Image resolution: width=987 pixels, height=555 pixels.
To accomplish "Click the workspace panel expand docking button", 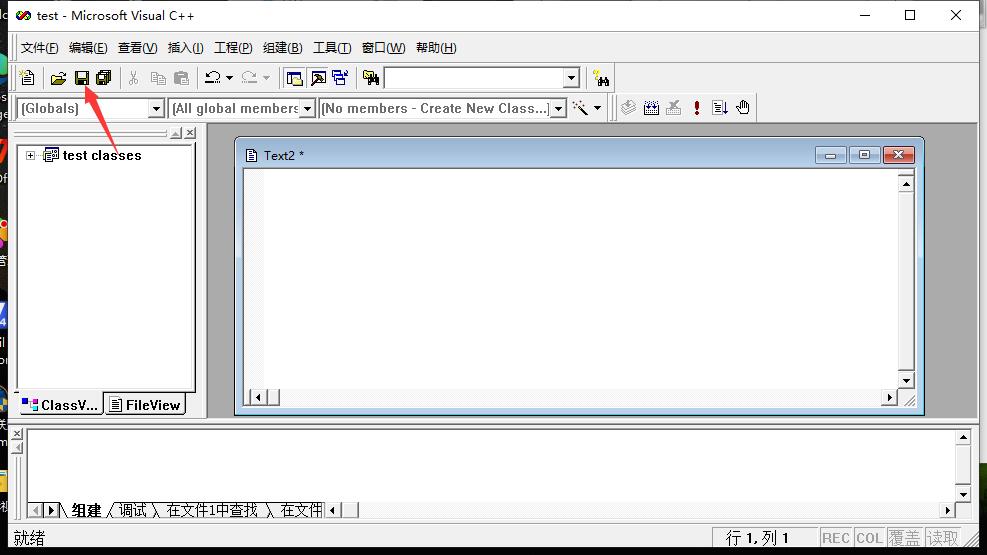I will tap(176, 133).
